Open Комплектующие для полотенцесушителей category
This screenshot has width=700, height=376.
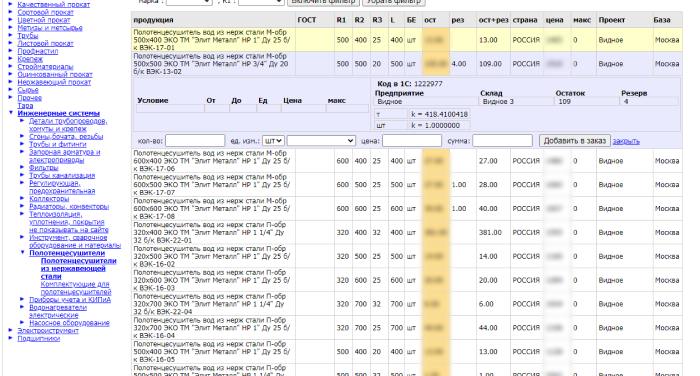click(76, 288)
